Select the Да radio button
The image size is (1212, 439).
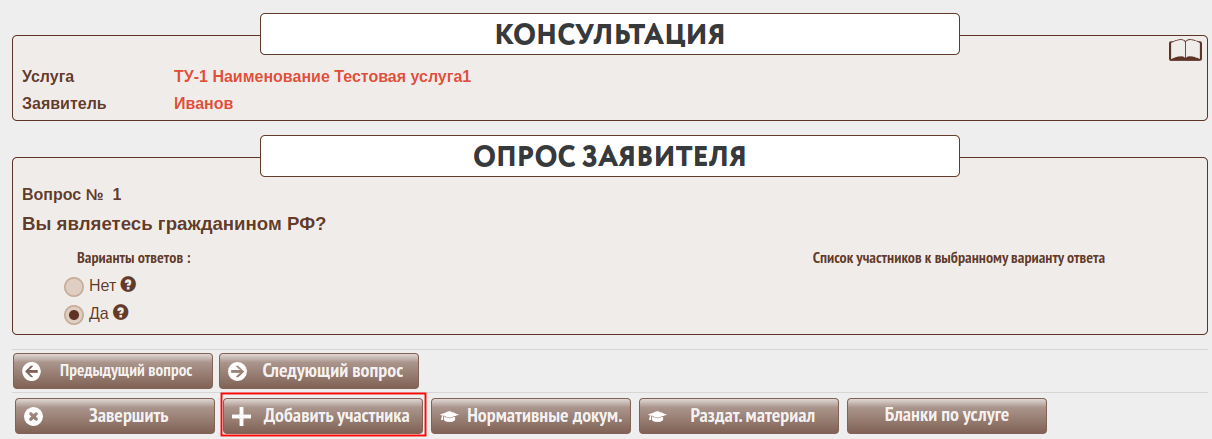(x=74, y=314)
